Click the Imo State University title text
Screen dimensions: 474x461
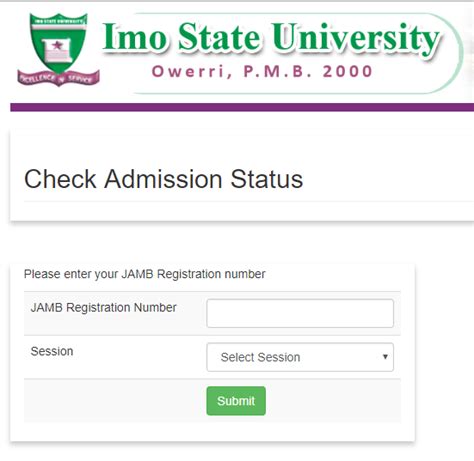pos(272,38)
